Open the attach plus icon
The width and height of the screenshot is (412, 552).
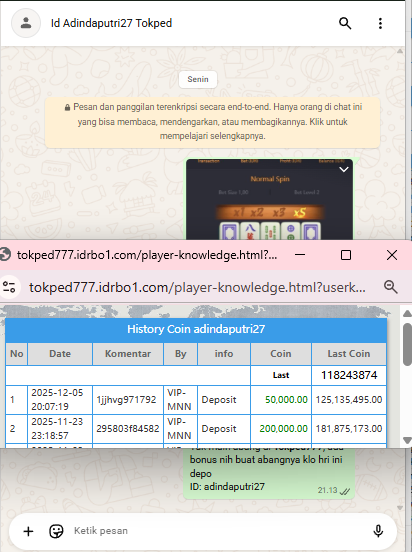(28, 531)
